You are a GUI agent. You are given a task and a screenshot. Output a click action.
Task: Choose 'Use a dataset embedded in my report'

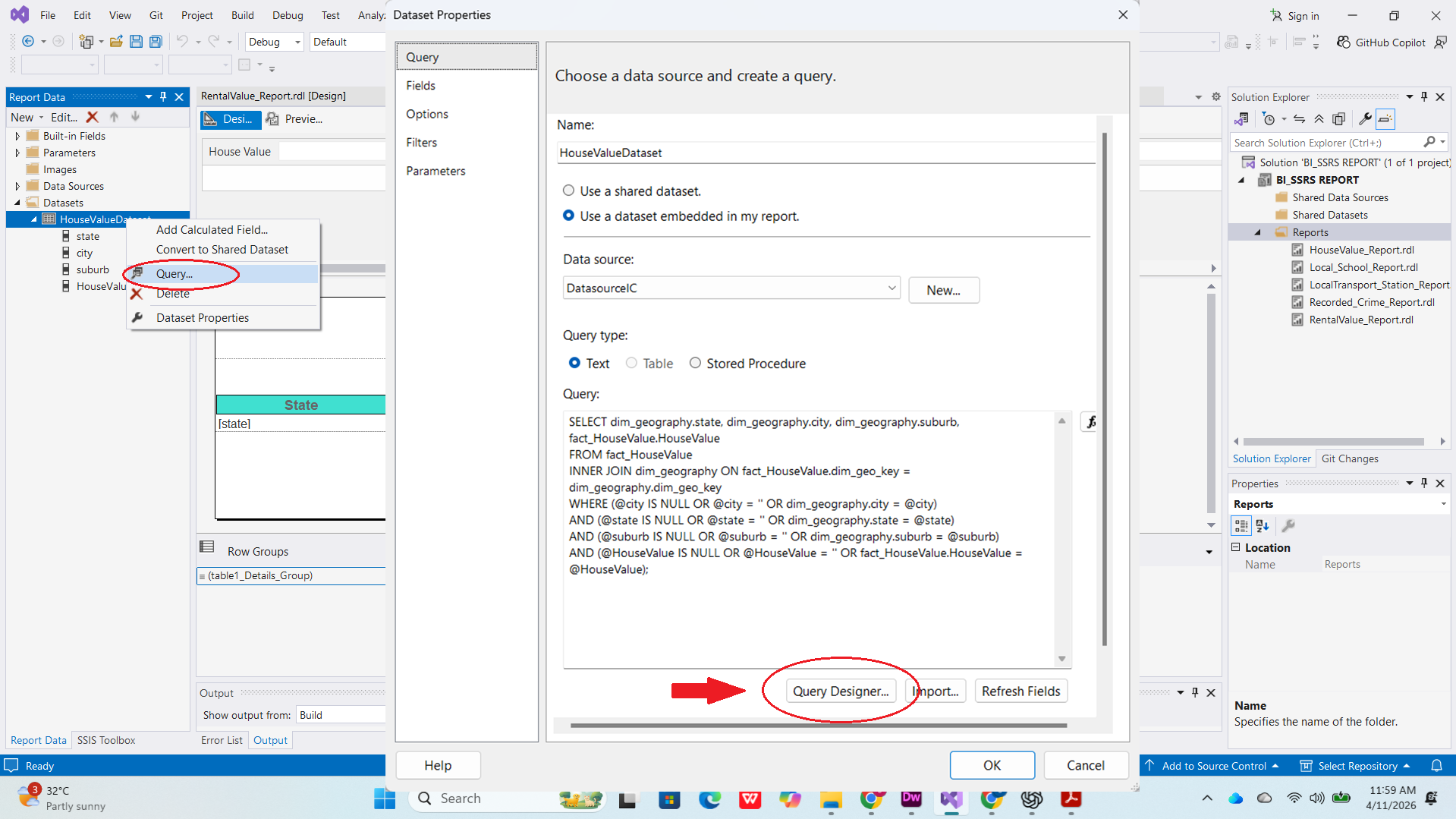point(568,216)
